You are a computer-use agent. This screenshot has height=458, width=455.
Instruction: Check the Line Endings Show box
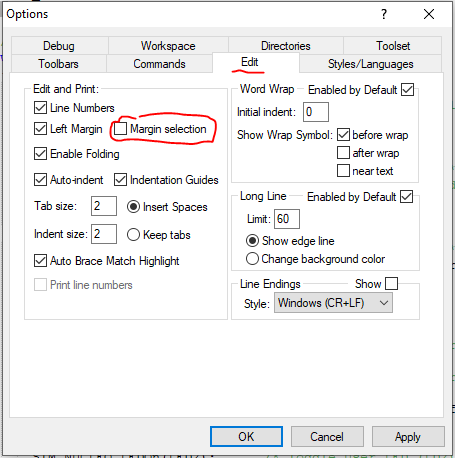(391, 284)
